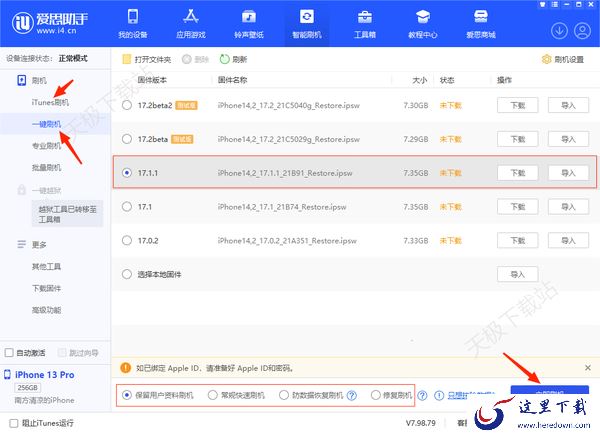Download 17.2beta2 firmware
600x433 pixels.
click(x=517, y=105)
